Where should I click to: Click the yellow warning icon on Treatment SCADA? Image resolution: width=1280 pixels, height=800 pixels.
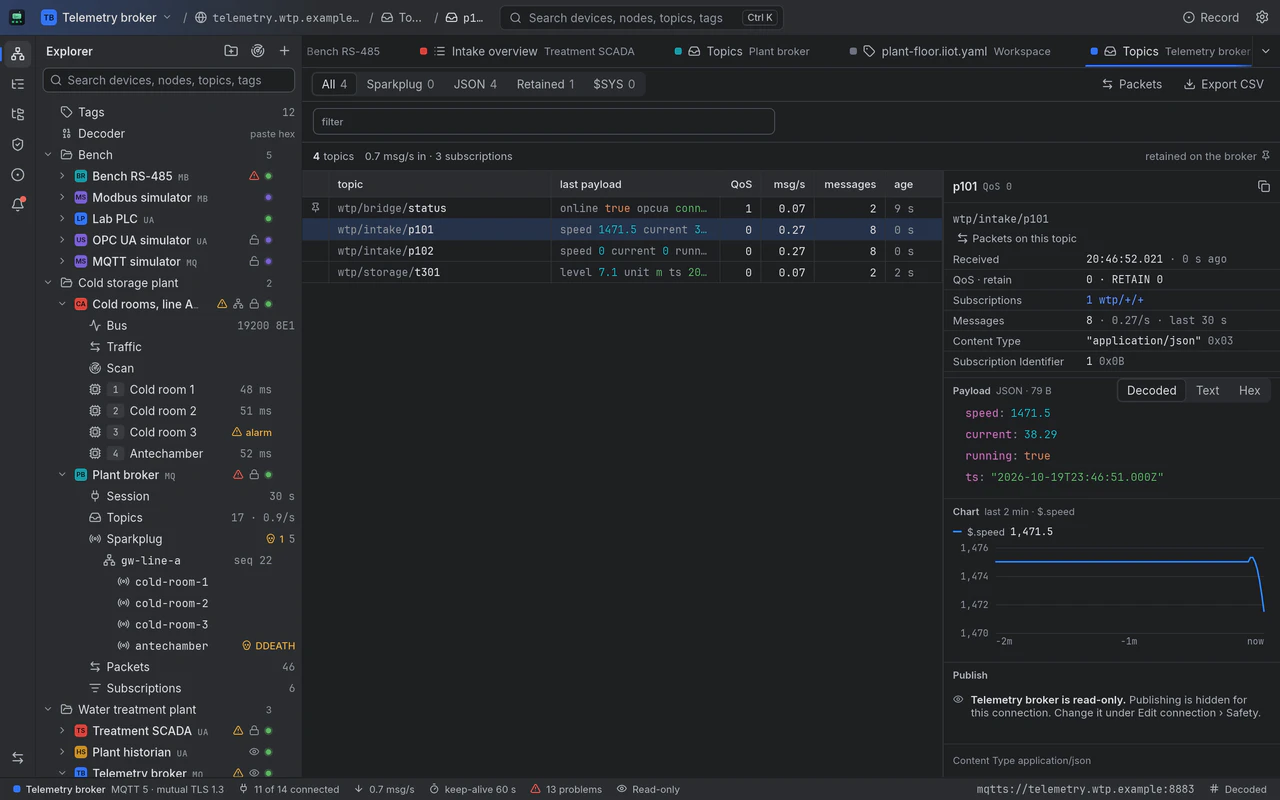click(238, 731)
